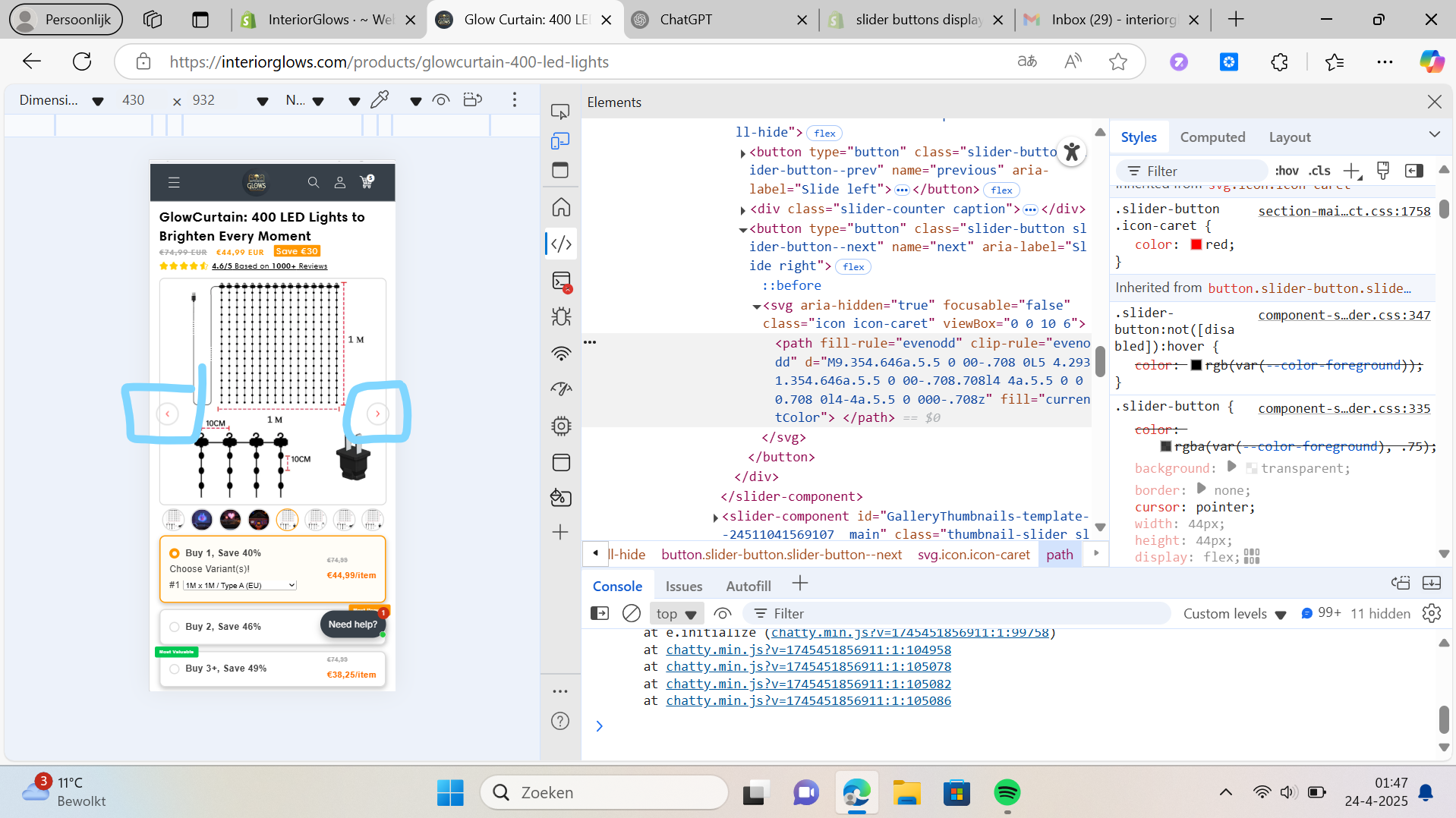Click the clear console icon
The width and height of the screenshot is (1456, 818).
631,613
